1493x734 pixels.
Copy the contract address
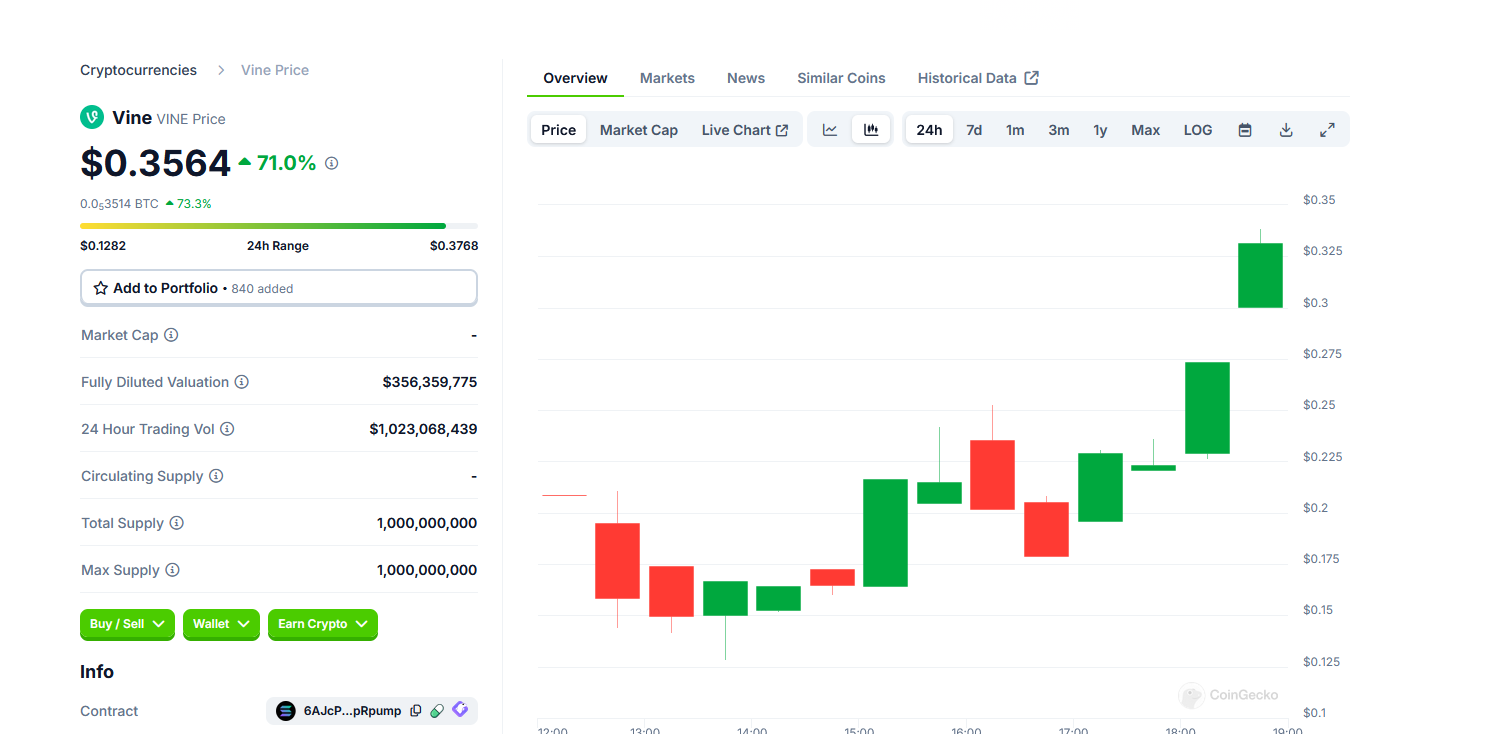click(416, 711)
